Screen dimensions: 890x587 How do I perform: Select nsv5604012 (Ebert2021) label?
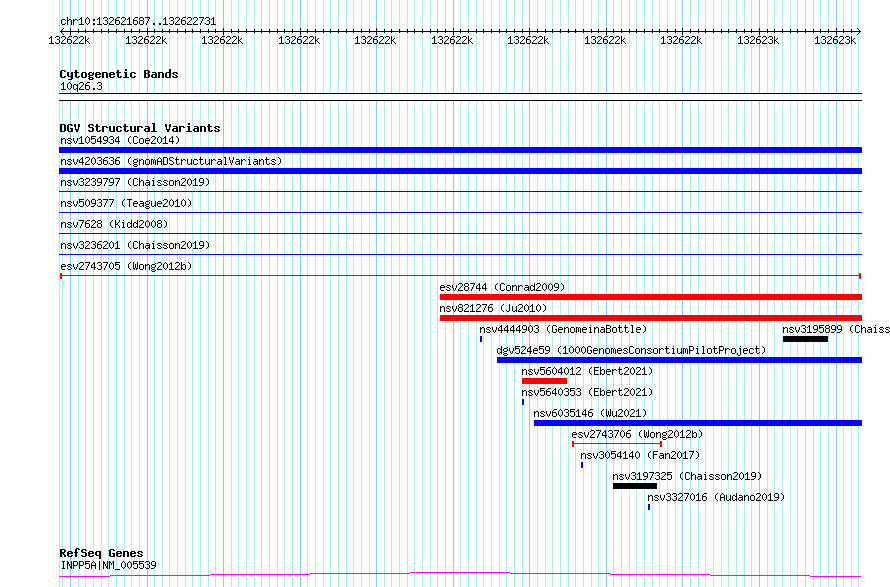(x=587, y=371)
